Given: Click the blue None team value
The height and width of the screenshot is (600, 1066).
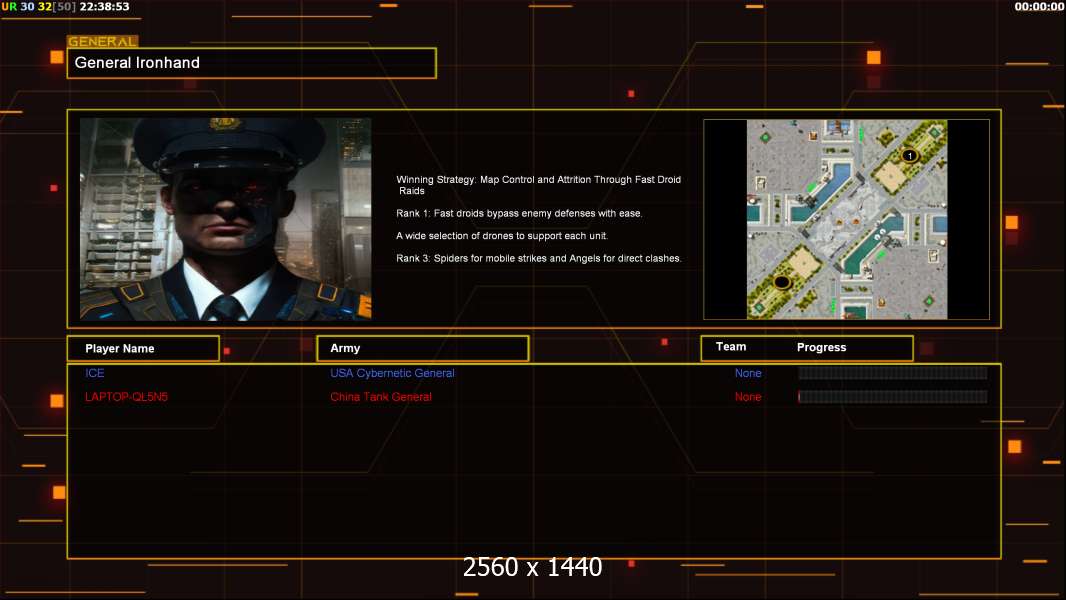Looking at the screenshot, I should point(748,373).
